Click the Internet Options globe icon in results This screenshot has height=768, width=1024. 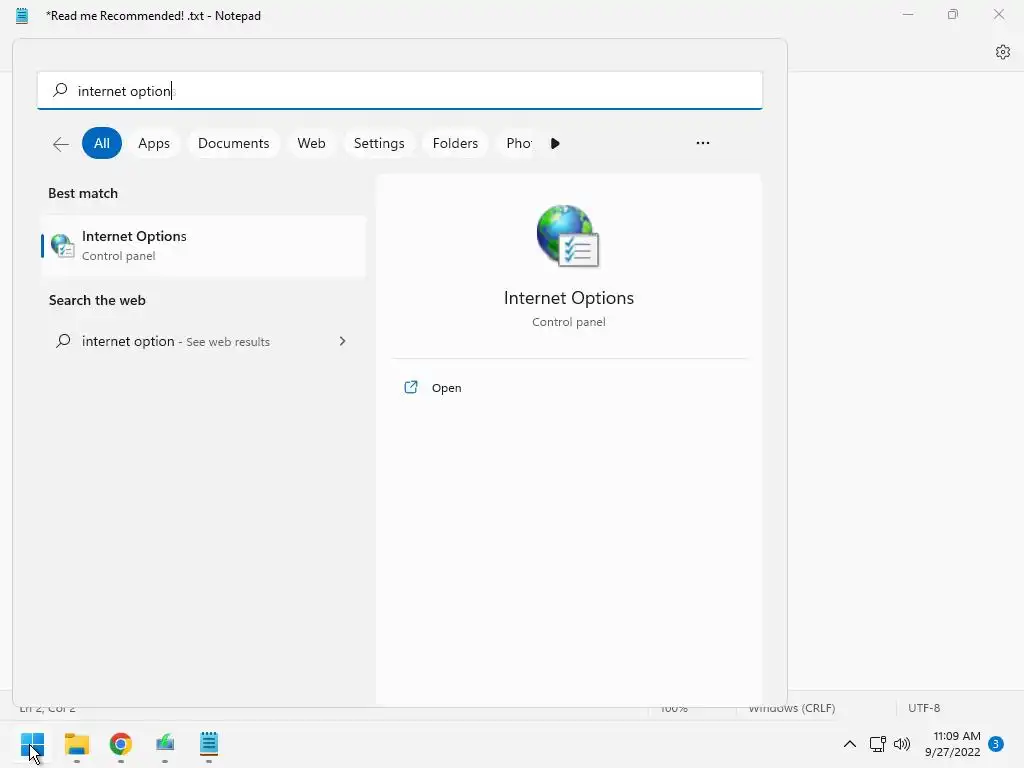pyautogui.click(x=63, y=246)
